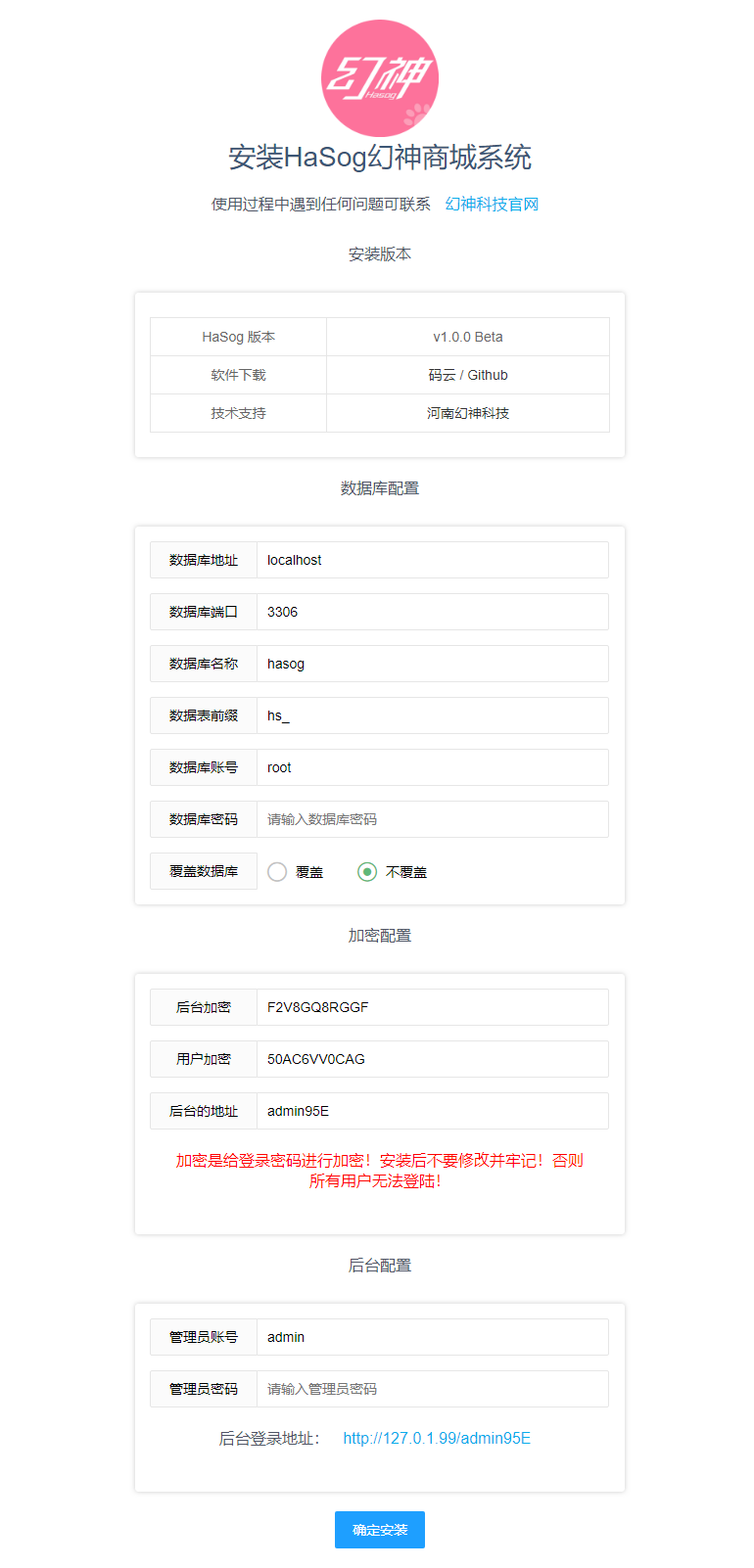Focus the 后台加密 key field
Viewport: 754px width, 1568px height.
pyautogui.click(x=433, y=1007)
